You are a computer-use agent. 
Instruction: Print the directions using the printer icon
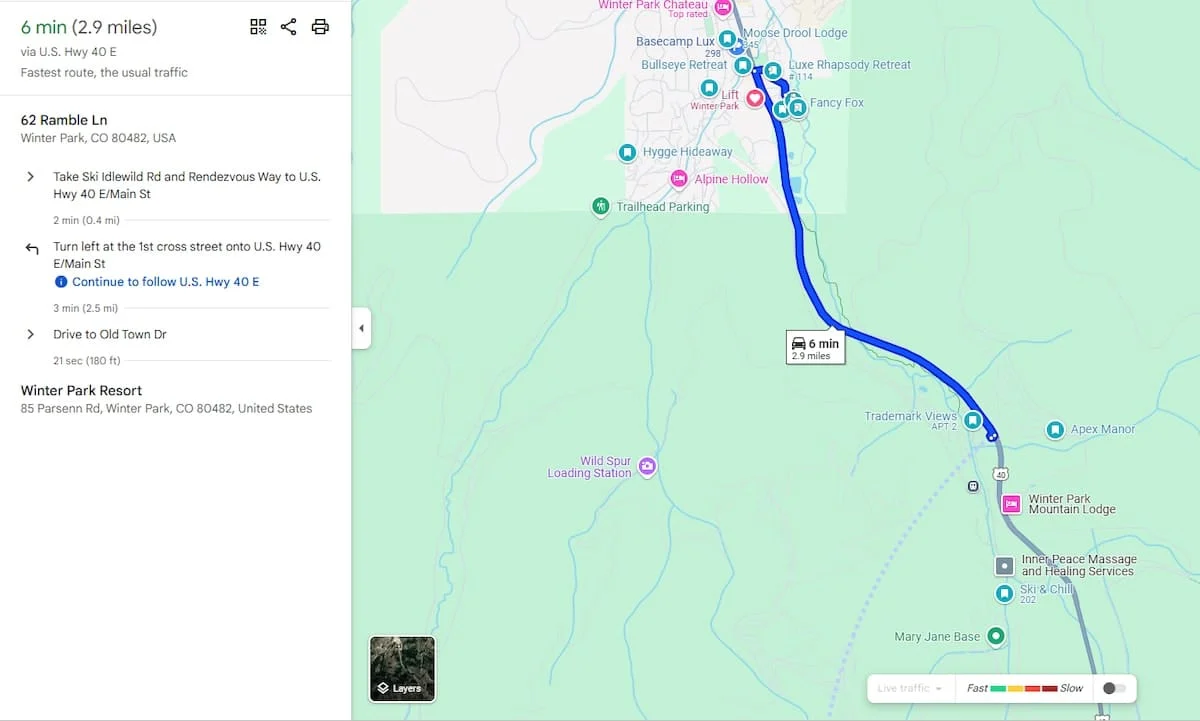pos(320,27)
